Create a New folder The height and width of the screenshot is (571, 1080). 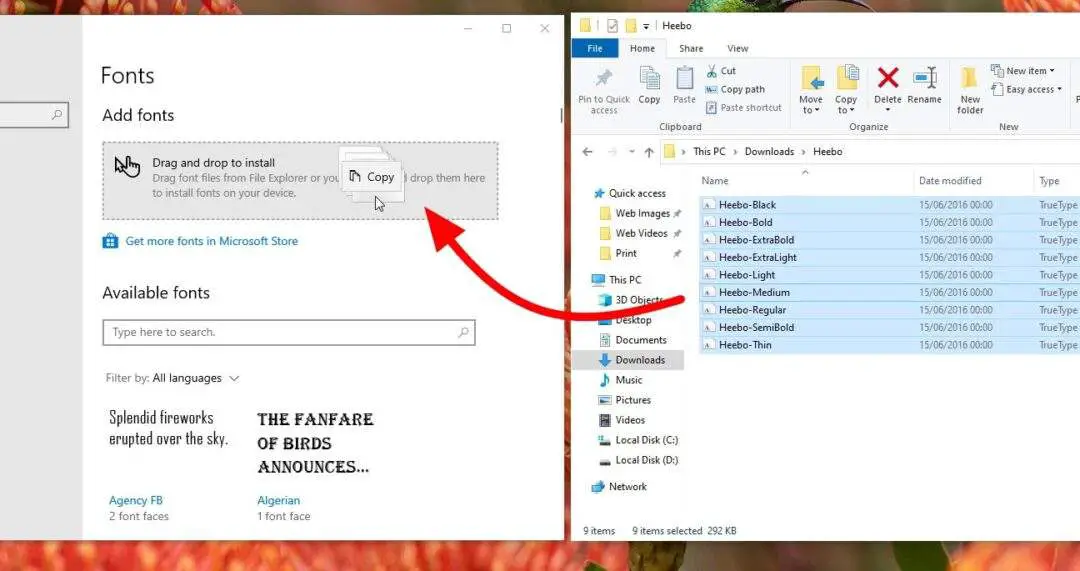pyautogui.click(x=970, y=91)
